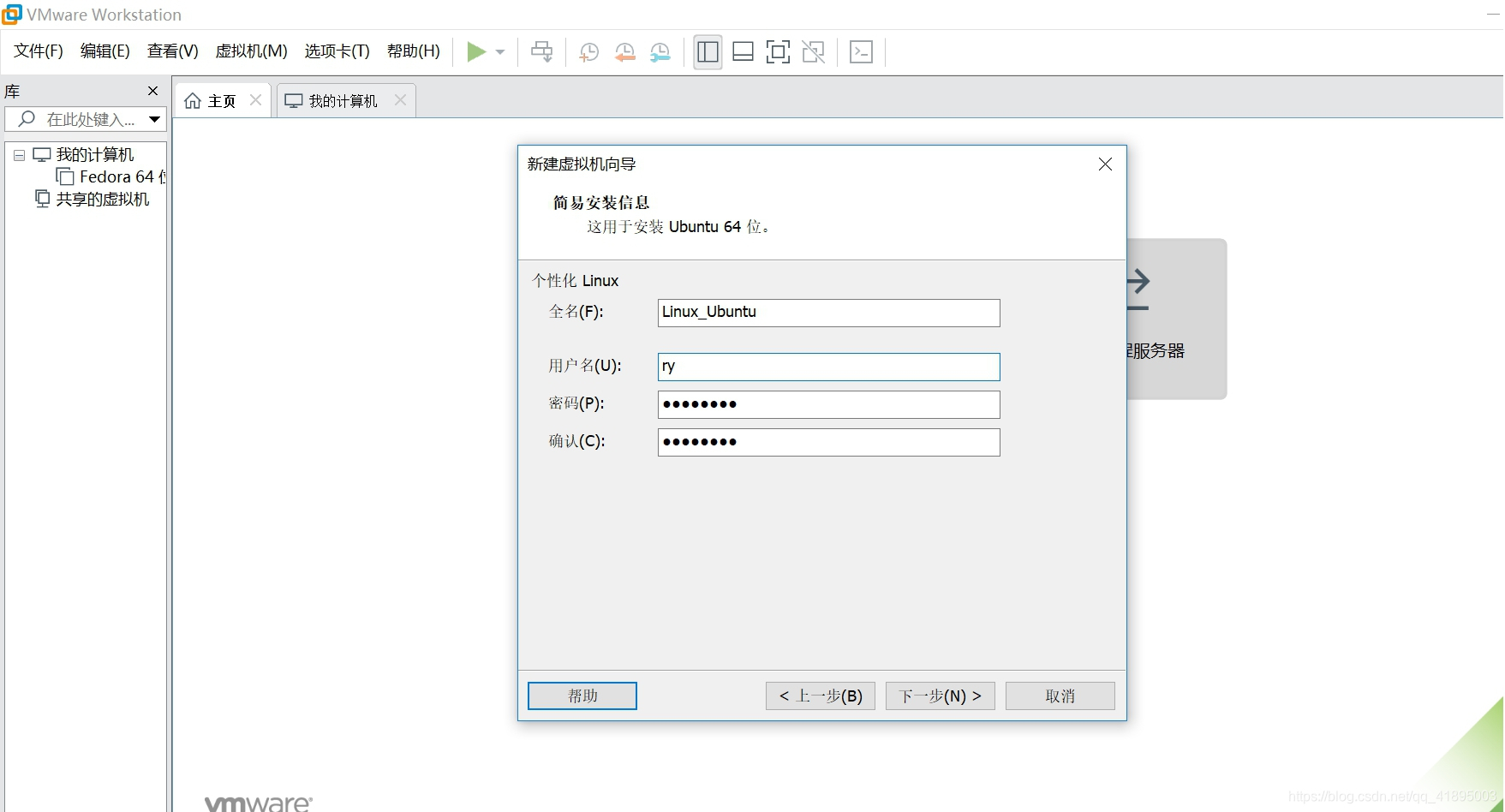Click the 下一步(N) next button
This screenshot has width=1505, height=812.
pos(940,696)
